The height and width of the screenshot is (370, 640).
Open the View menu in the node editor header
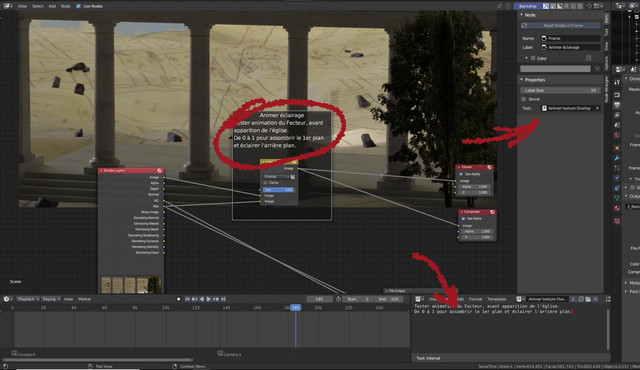point(22,6)
